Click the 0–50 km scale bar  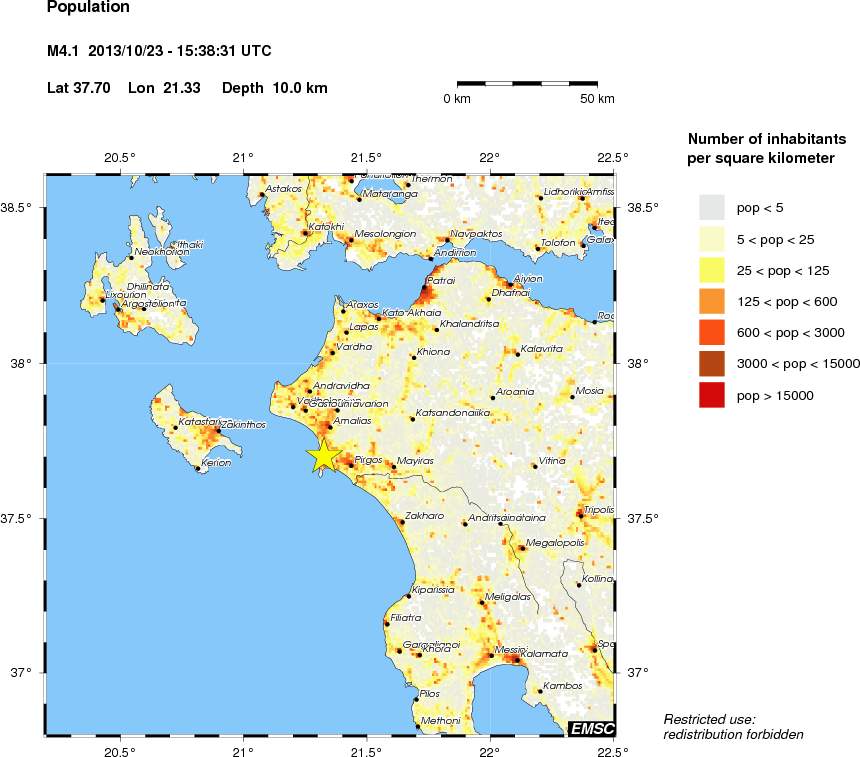[527, 85]
